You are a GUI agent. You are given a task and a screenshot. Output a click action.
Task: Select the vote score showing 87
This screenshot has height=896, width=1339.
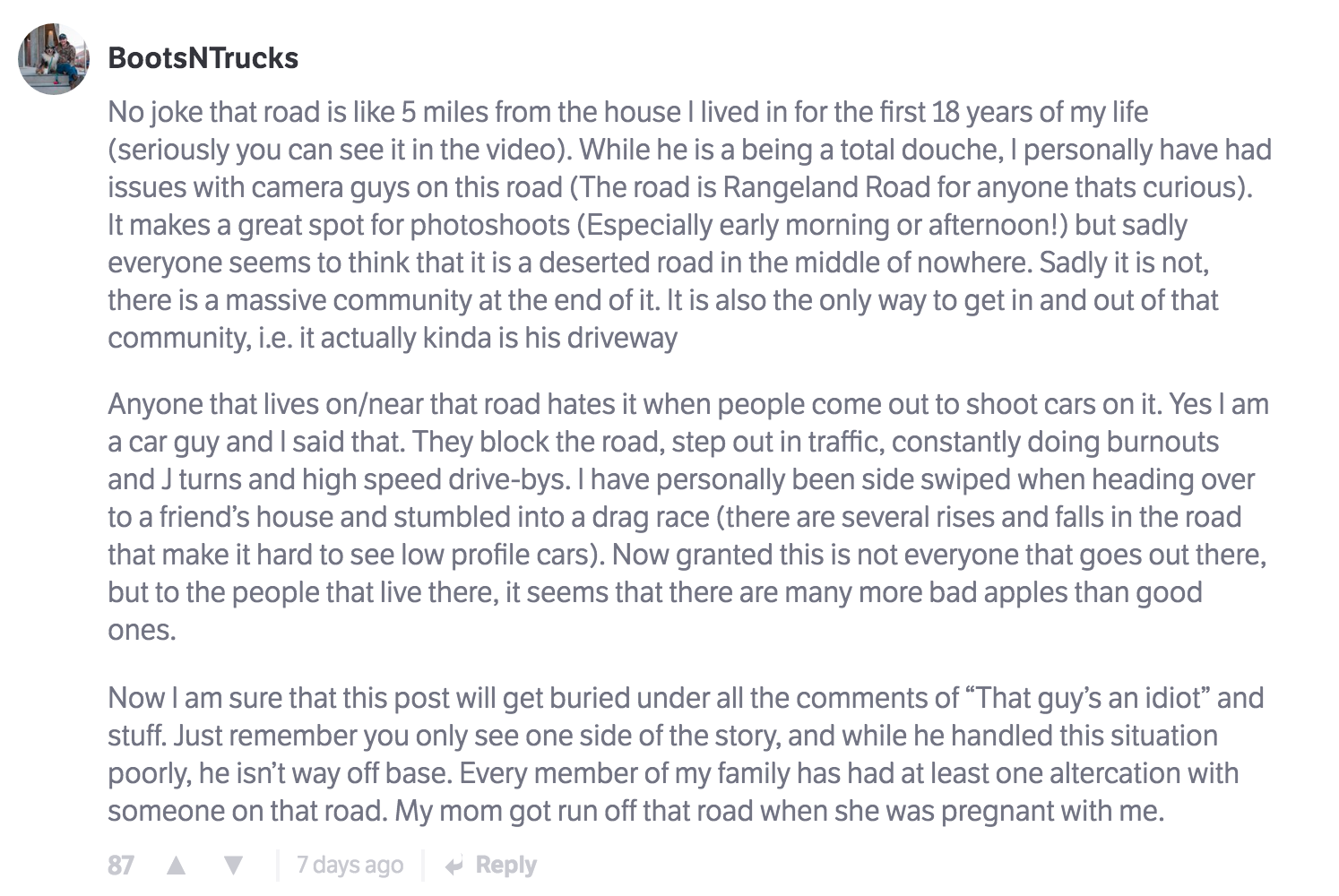121,863
